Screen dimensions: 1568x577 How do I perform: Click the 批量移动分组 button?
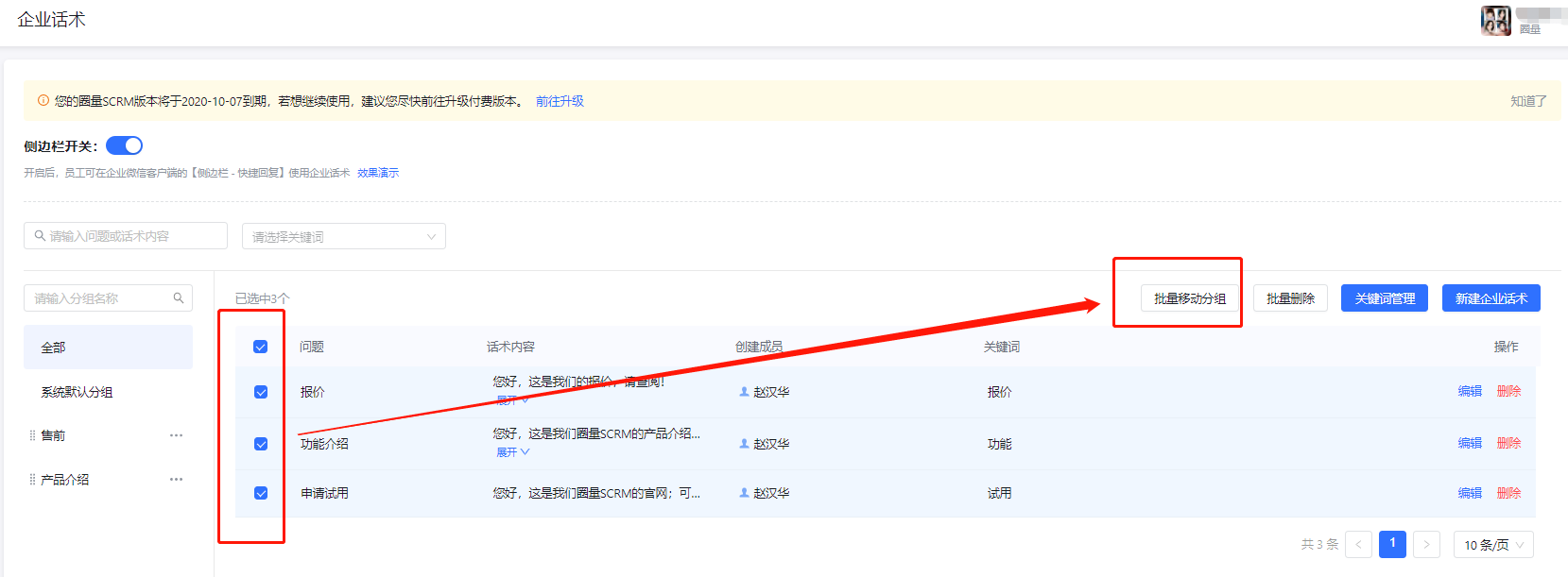pyautogui.click(x=1189, y=298)
